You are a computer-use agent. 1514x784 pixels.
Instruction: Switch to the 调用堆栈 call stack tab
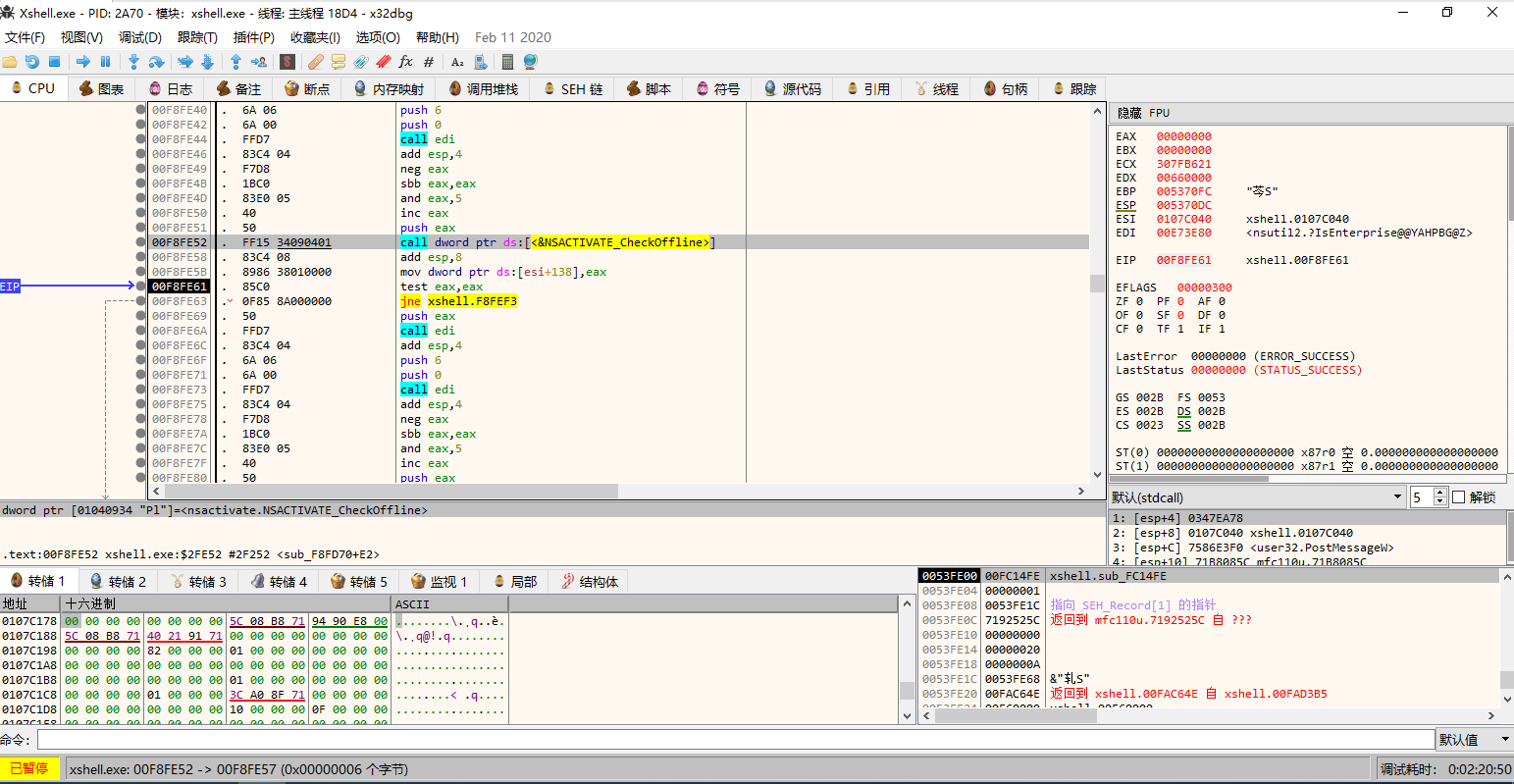coord(483,88)
